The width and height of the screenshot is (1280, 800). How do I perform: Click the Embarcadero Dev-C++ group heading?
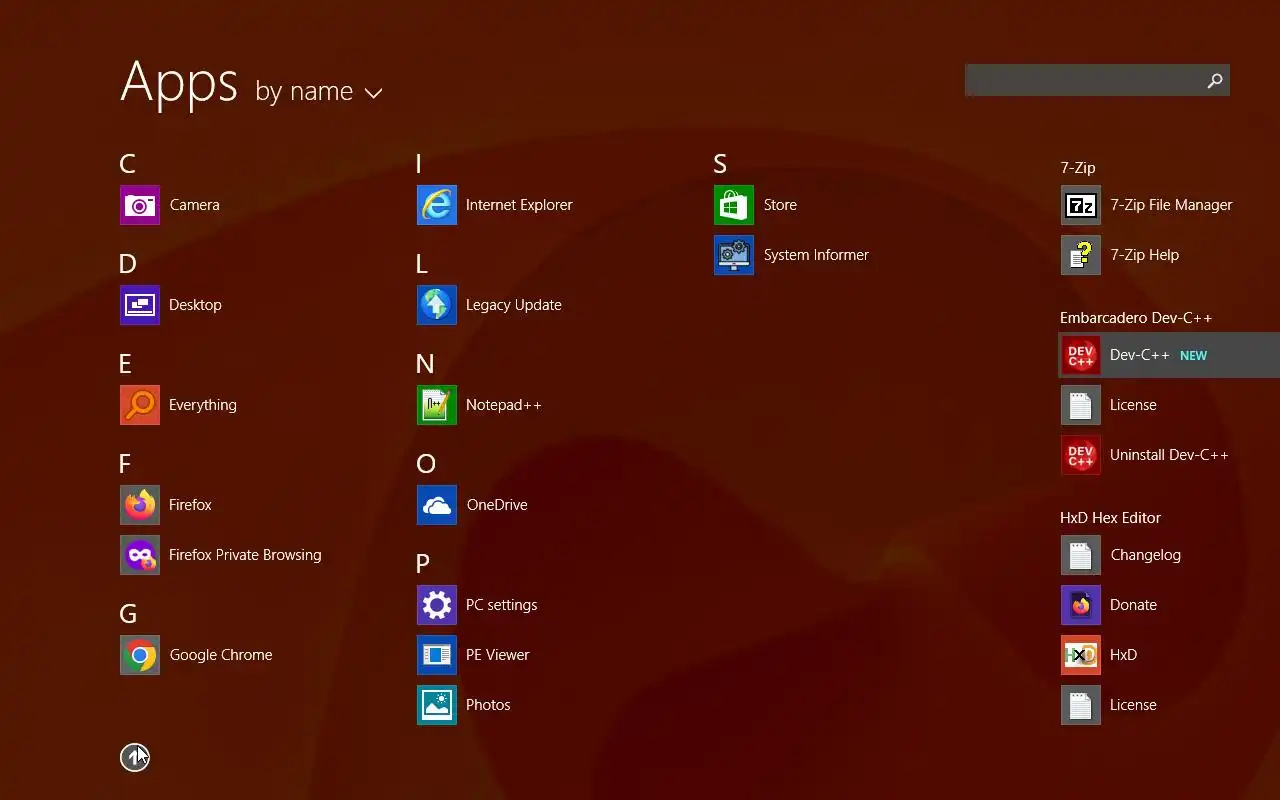pyautogui.click(x=1136, y=318)
